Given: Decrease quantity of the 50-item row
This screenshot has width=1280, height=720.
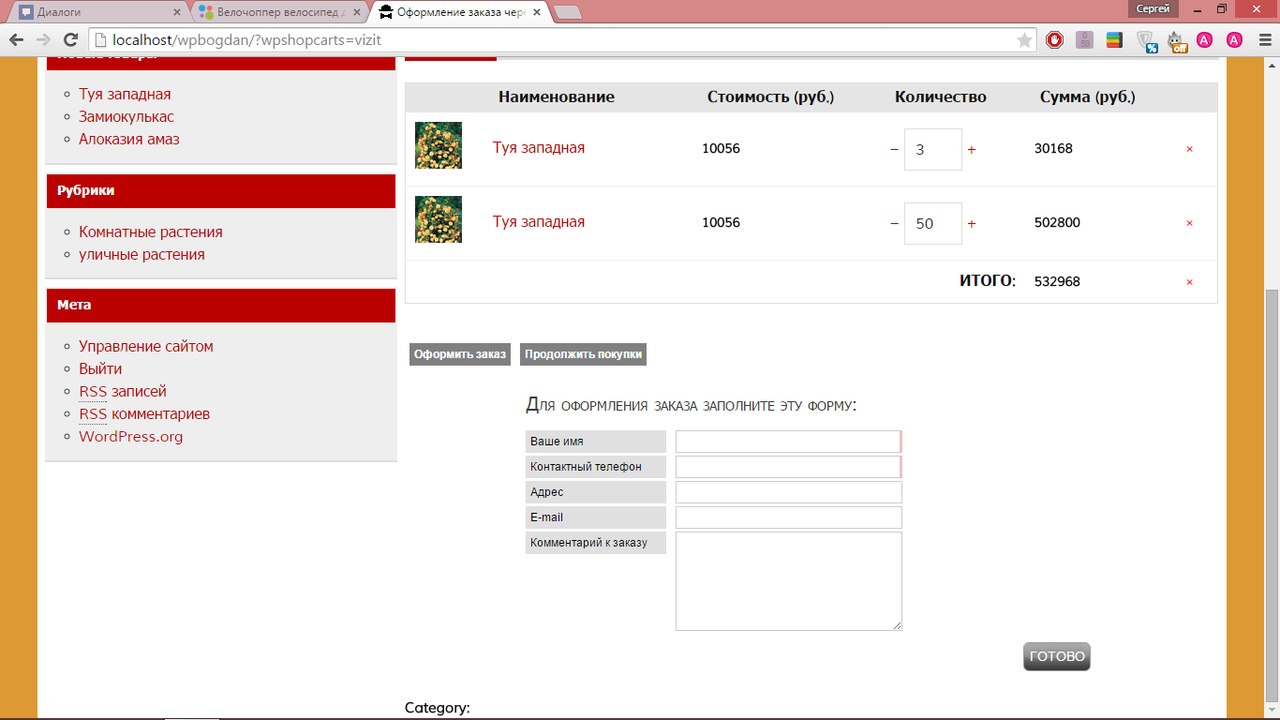Looking at the screenshot, I should [x=894, y=223].
